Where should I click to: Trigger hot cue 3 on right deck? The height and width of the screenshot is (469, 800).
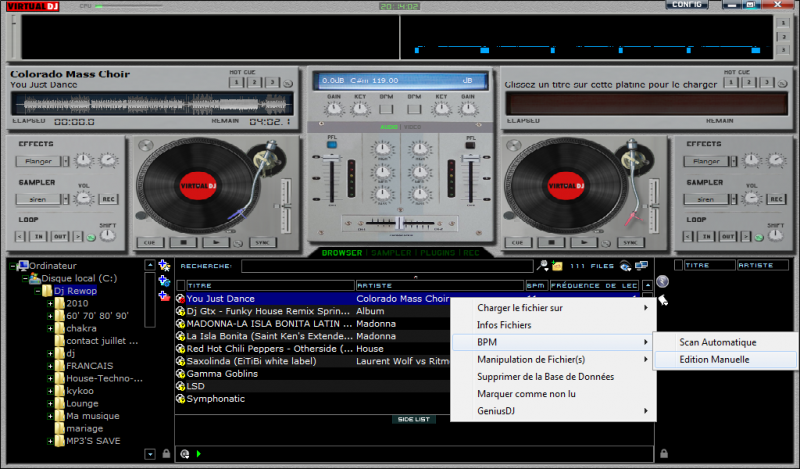[x=765, y=83]
